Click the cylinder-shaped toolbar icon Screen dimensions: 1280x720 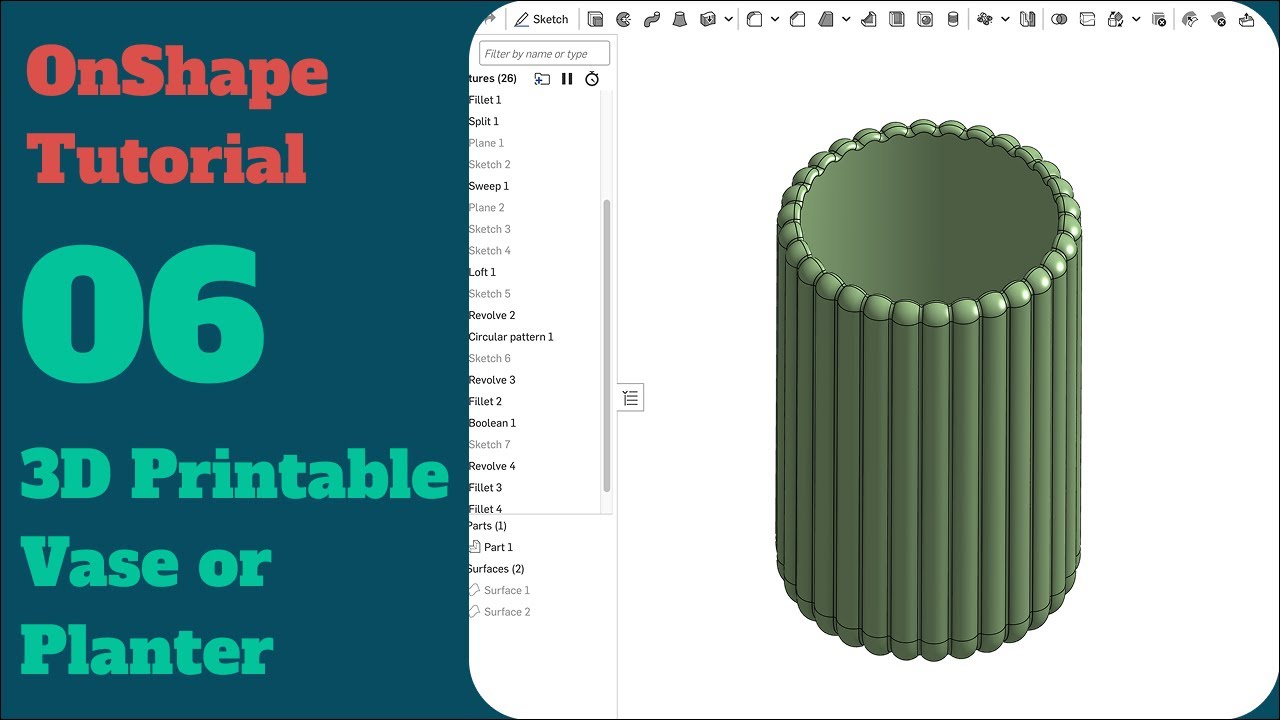953,19
